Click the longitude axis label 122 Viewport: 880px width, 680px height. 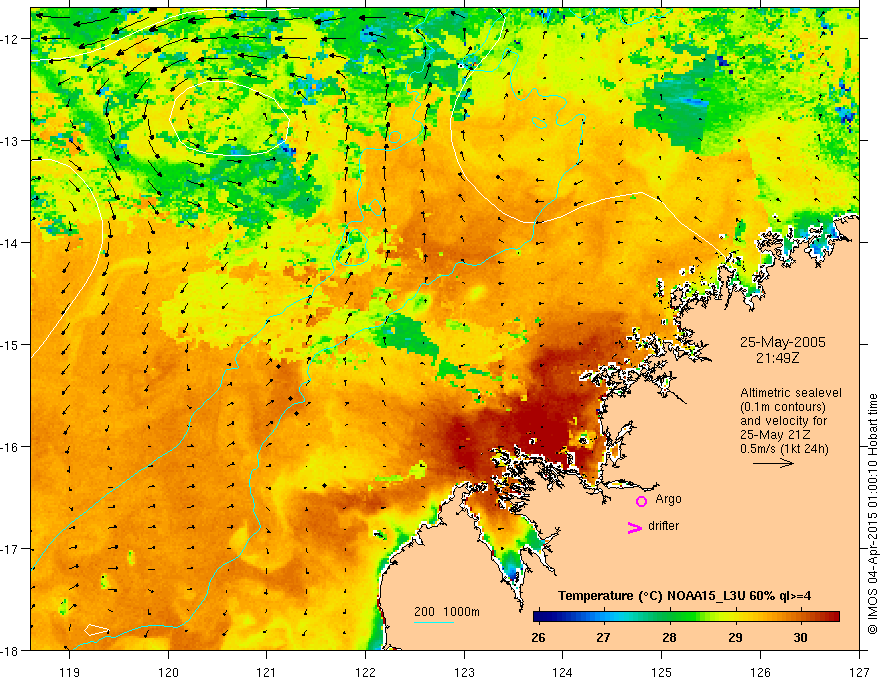(365, 672)
